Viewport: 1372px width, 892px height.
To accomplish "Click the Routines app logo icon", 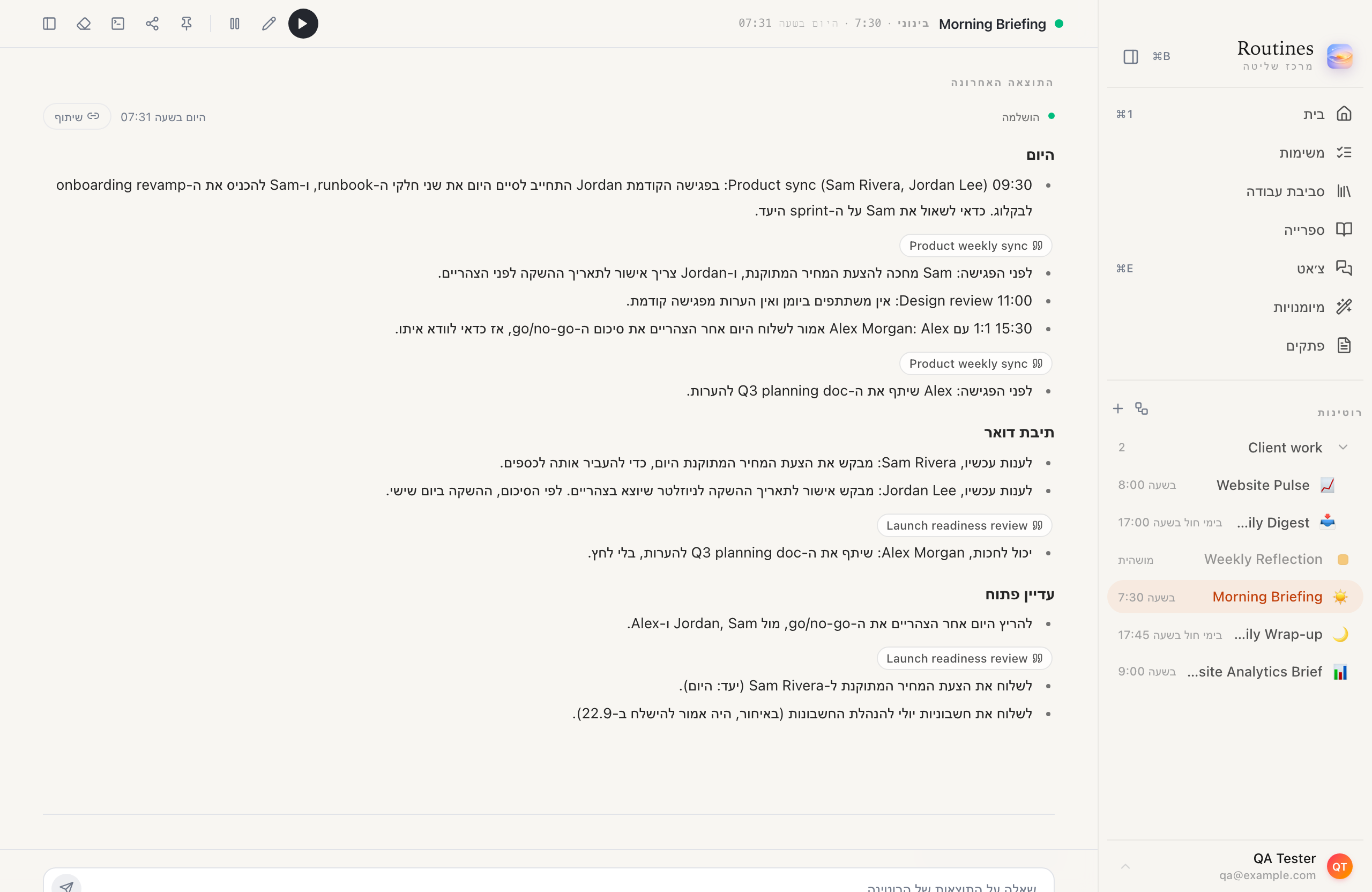I will point(1339,56).
